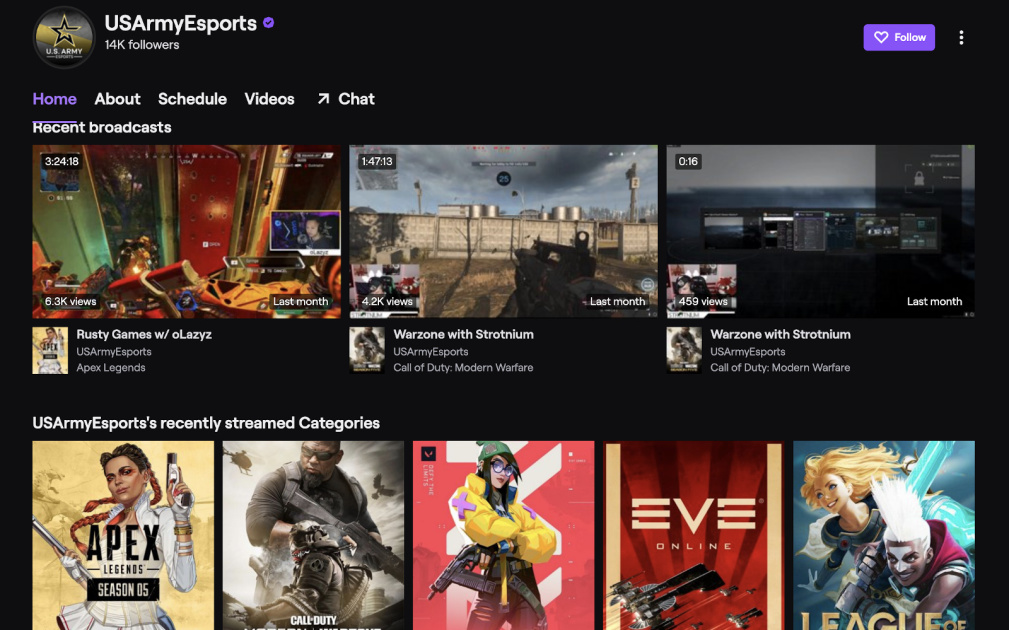Viewport: 1009px width, 630px height.
Task: Open Apex Legends Season 05 category cover
Action: click(123, 535)
